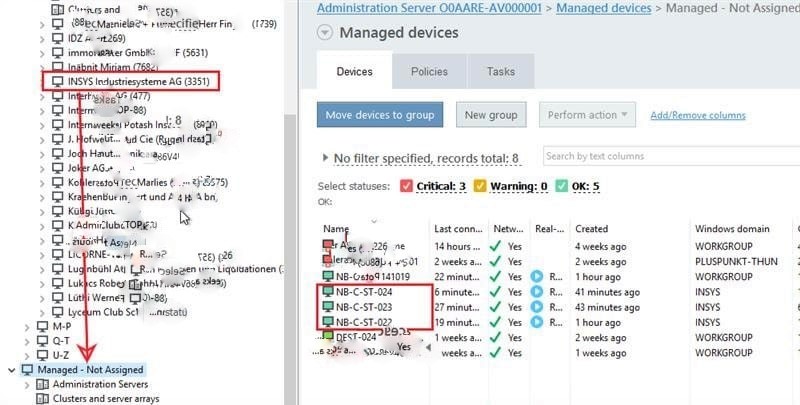The image size is (800, 405).
Task: Open Administration Servers under Not Assigned
Action: click(100, 384)
